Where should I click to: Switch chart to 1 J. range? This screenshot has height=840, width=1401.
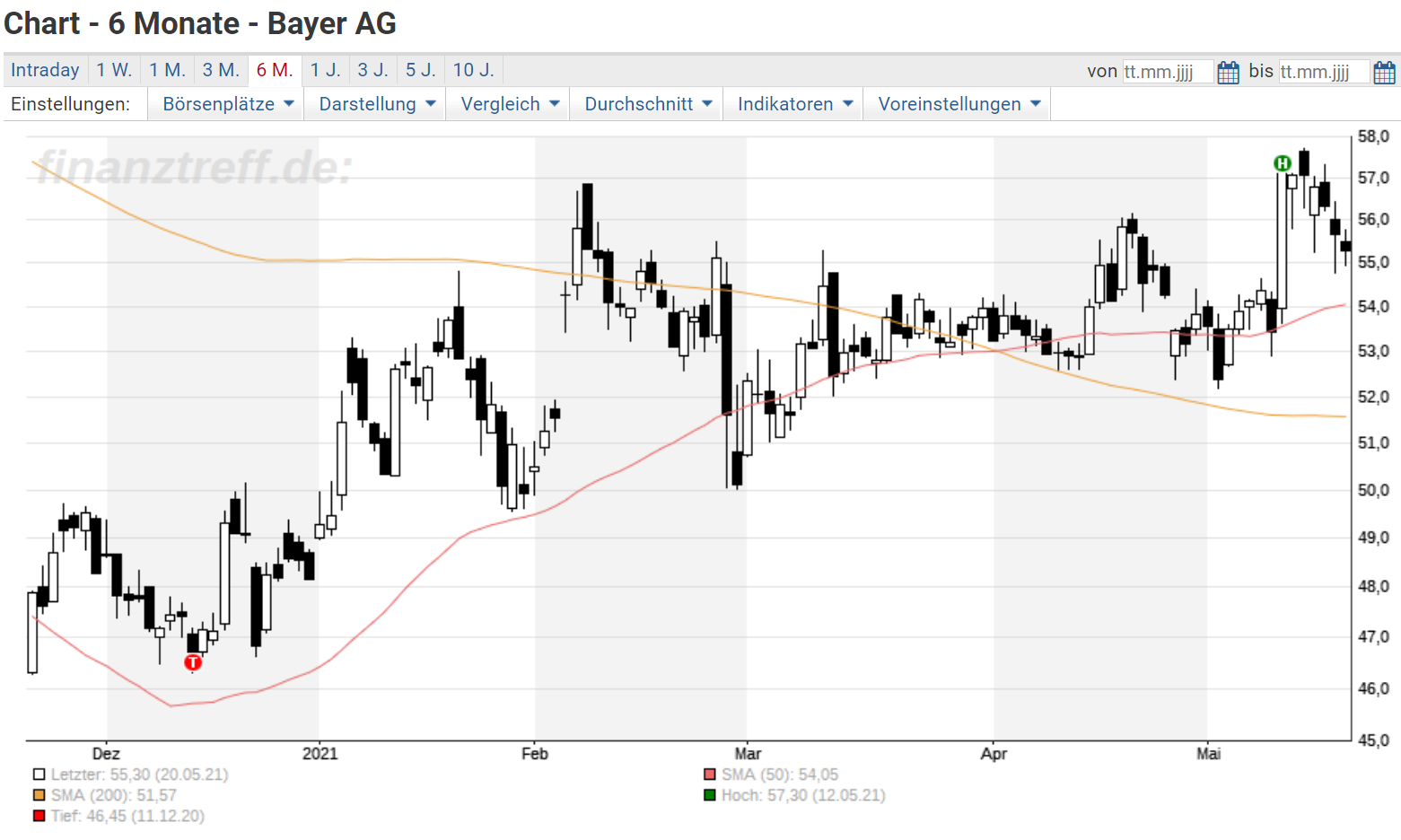(x=325, y=70)
